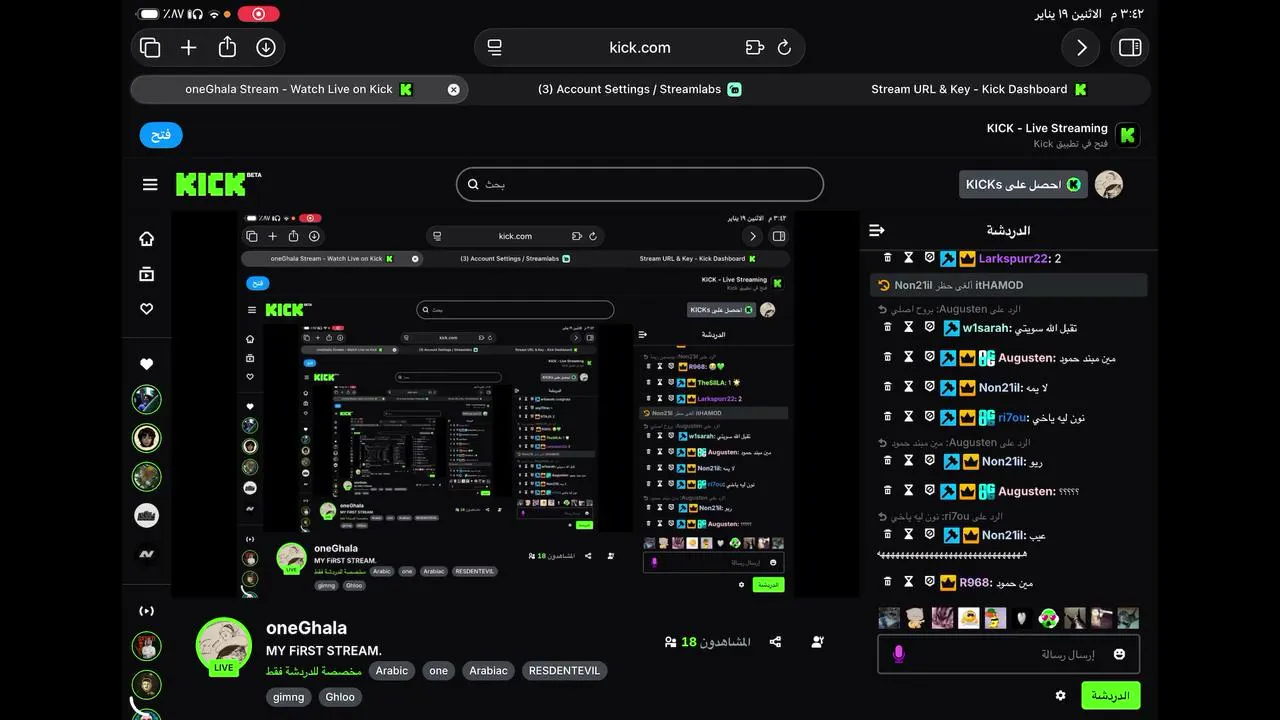Open the Larkspurr22 username in chat

1013,258
